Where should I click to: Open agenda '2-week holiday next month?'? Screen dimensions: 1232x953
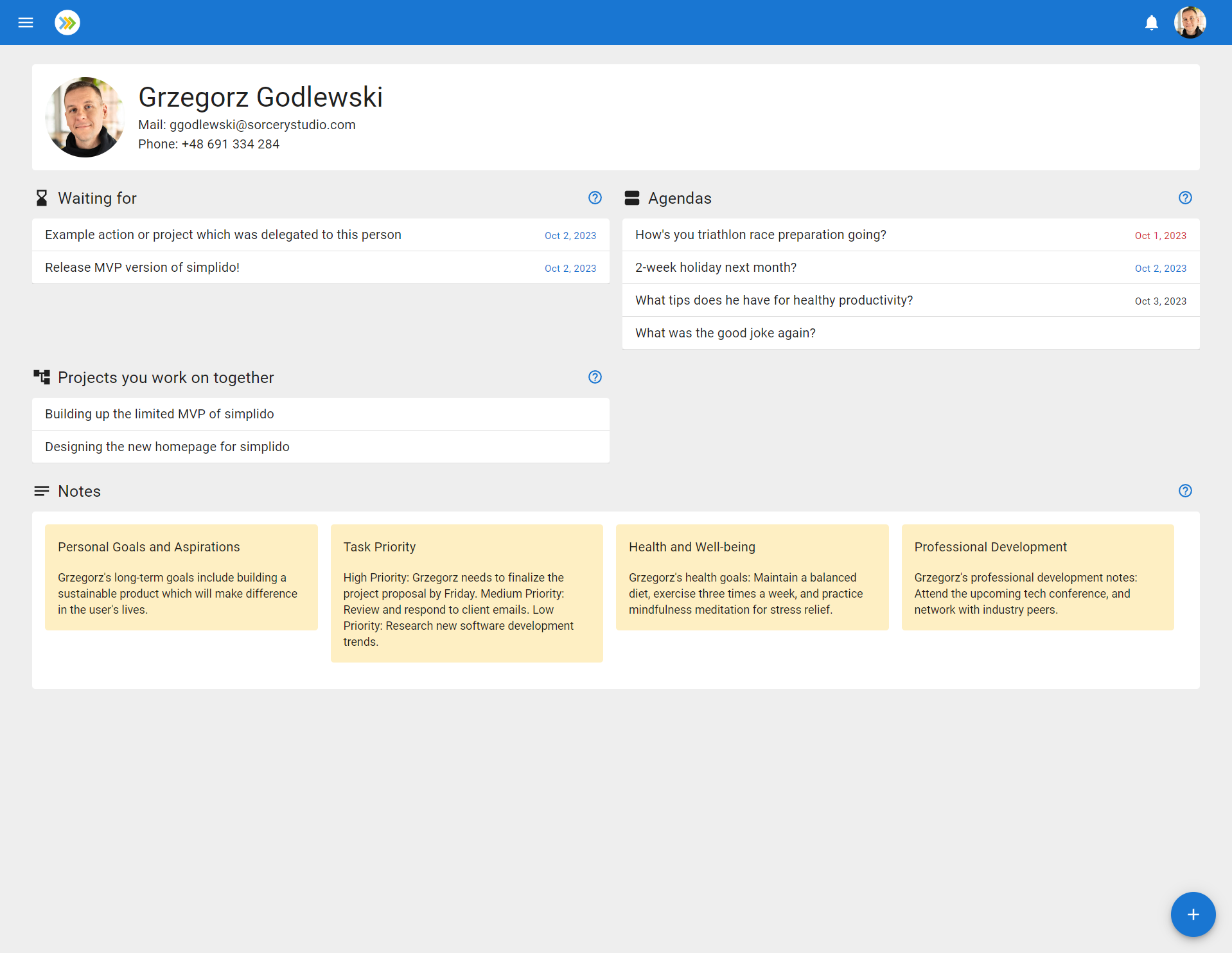click(911, 267)
